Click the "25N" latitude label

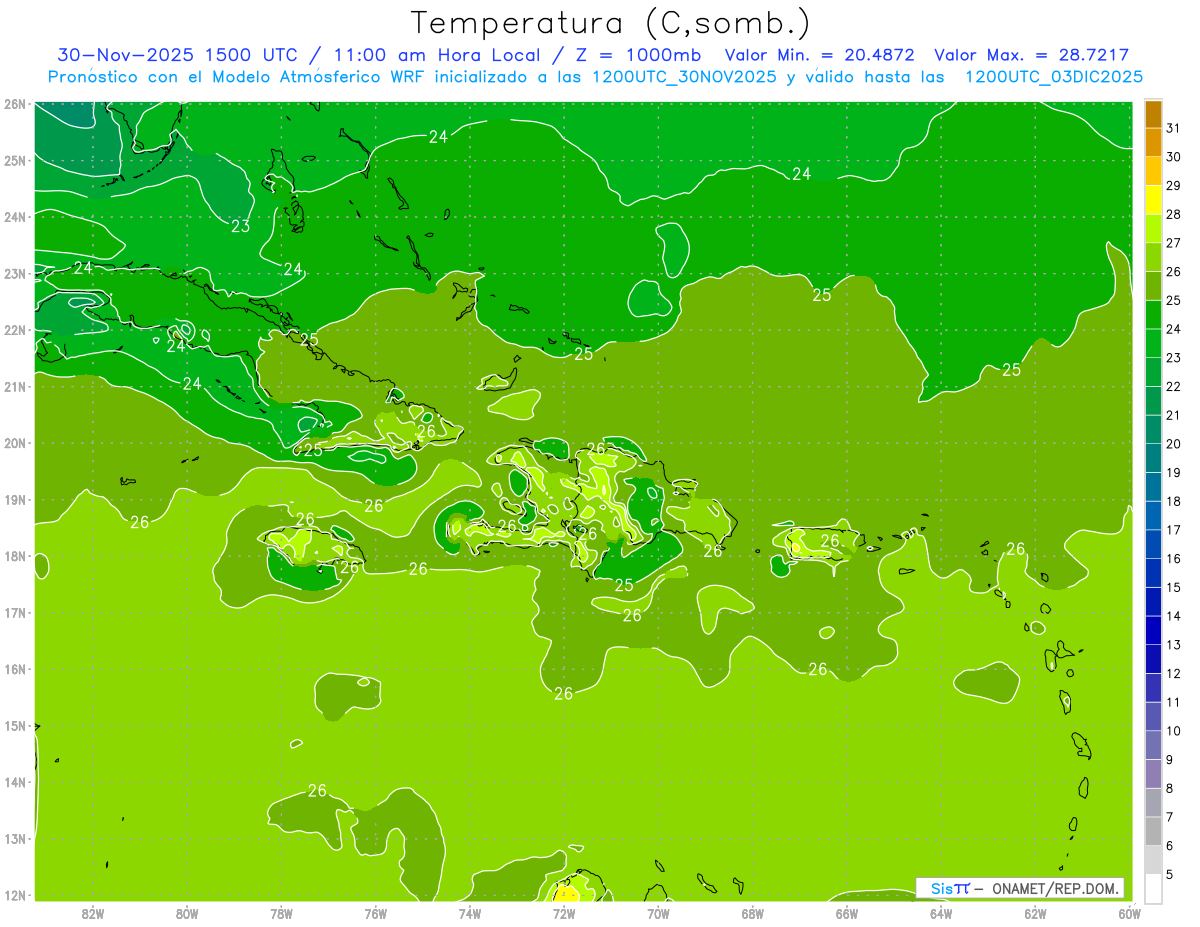coord(14,160)
